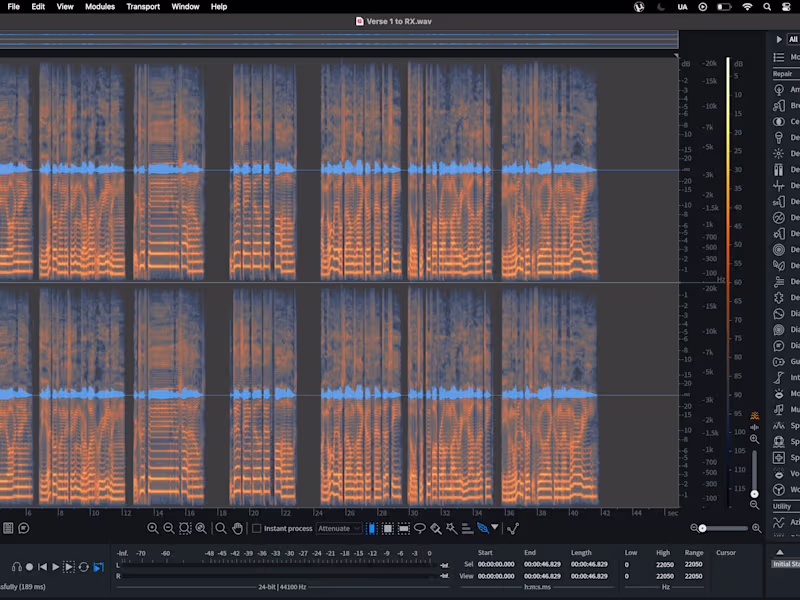Toggle the time selection tool
Viewport: 800px width, 600px height.
click(x=372, y=528)
